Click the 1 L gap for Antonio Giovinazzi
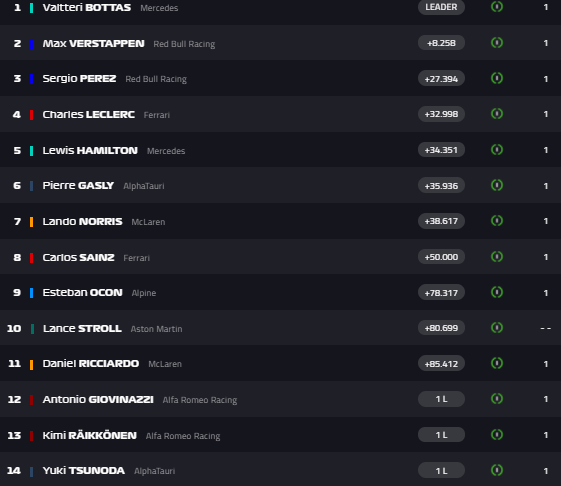The width and height of the screenshot is (561, 486). 441,399
